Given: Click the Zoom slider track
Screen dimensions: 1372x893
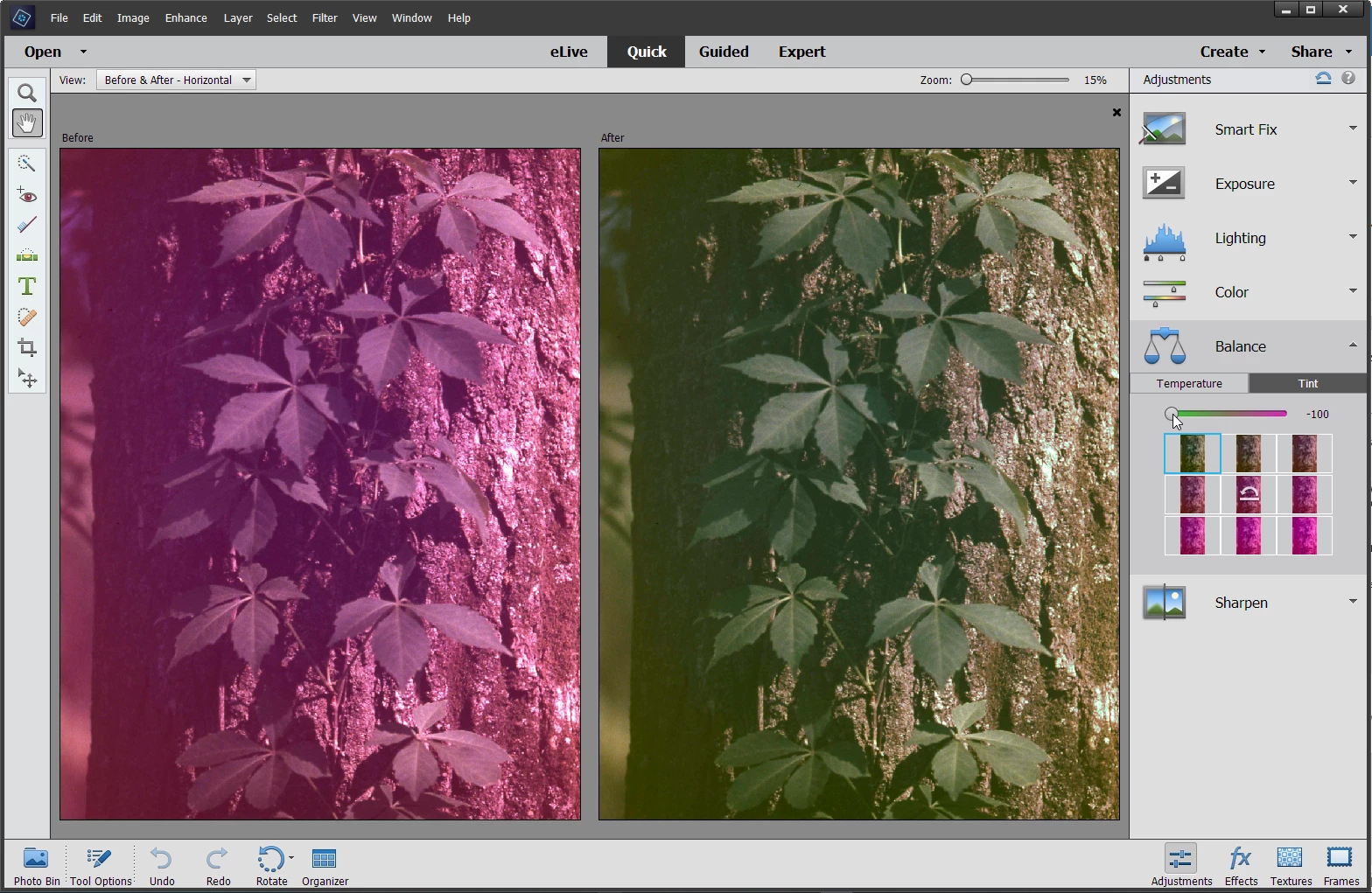Looking at the screenshot, I should point(1015,80).
